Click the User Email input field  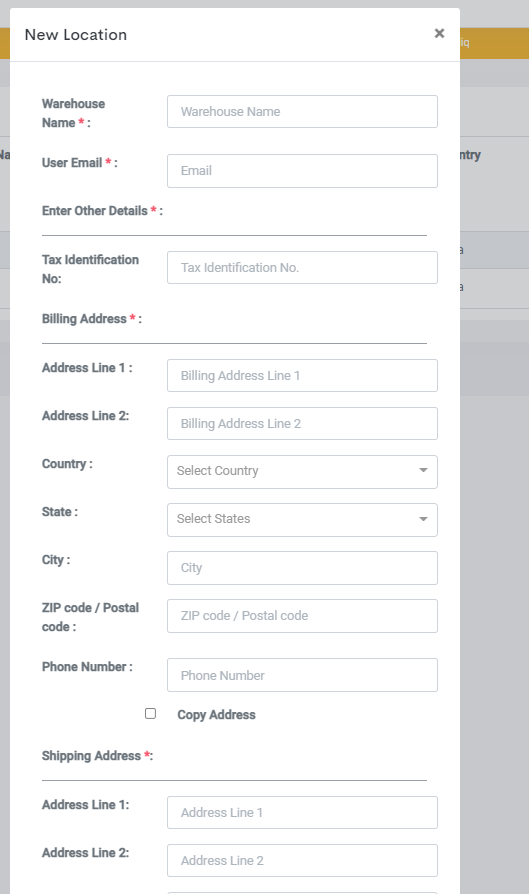click(302, 170)
